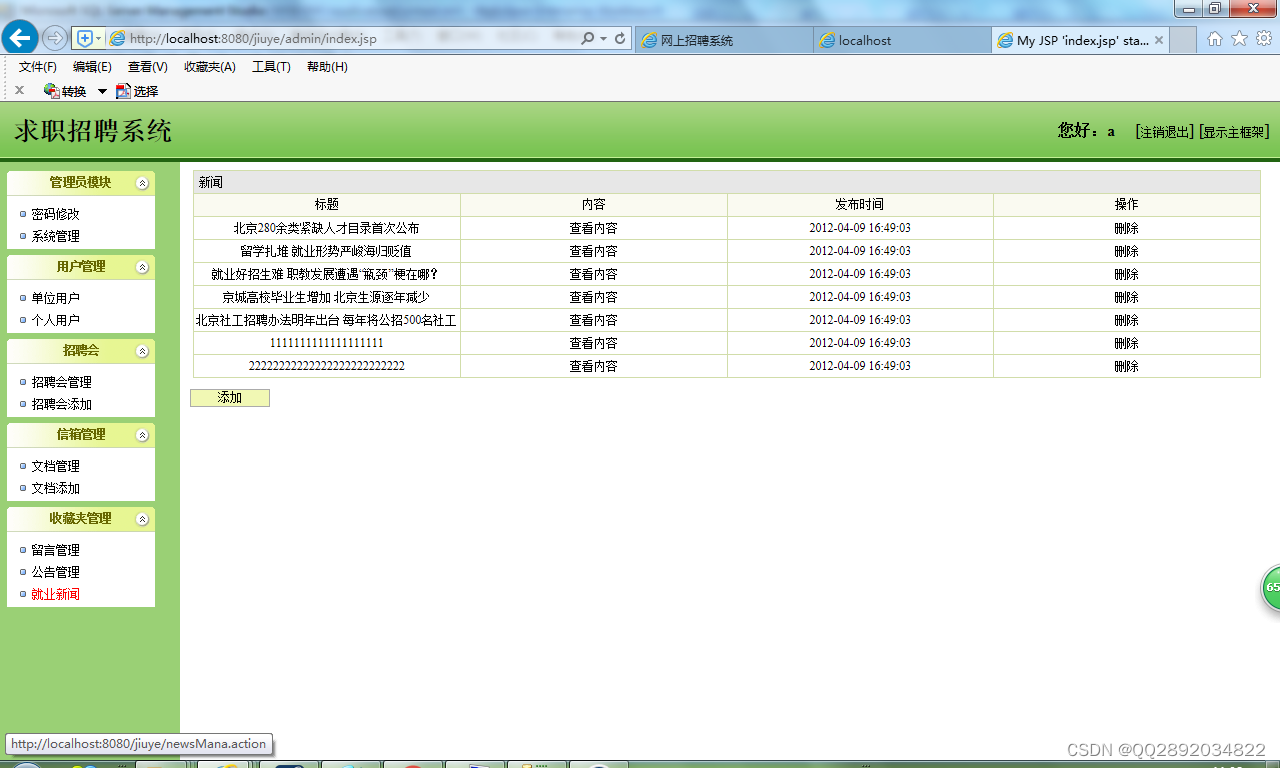Click the 显示主框架 link
This screenshot has width=1280, height=768.
click(1234, 132)
